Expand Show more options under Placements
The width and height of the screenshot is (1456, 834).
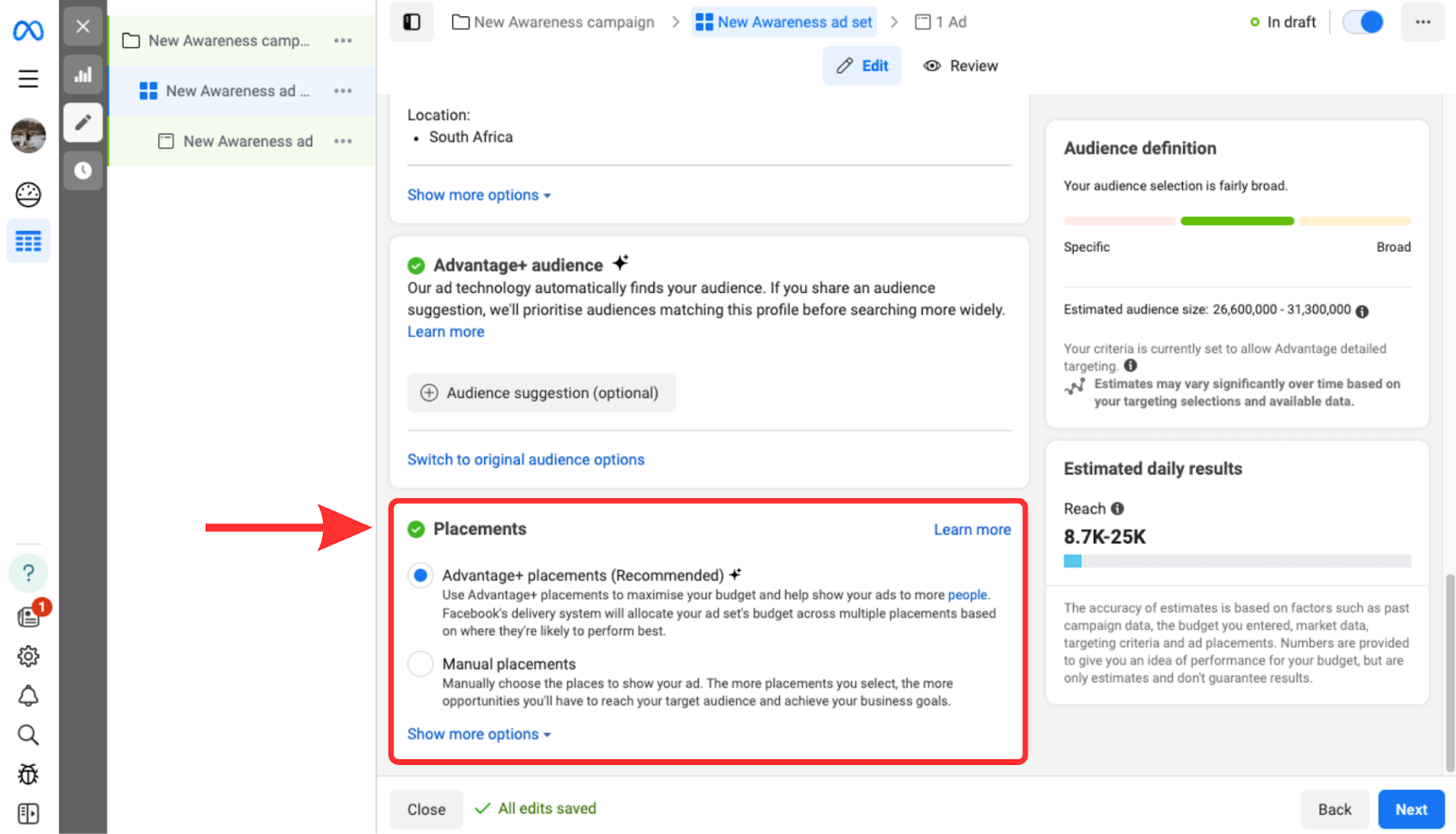click(x=479, y=734)
